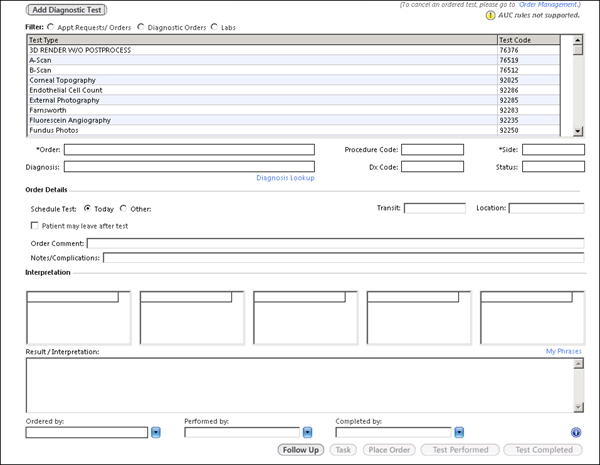This screenshot has height=465, width=600.
Task: Open the Completed by dropdown arrow
Action: 459,432
